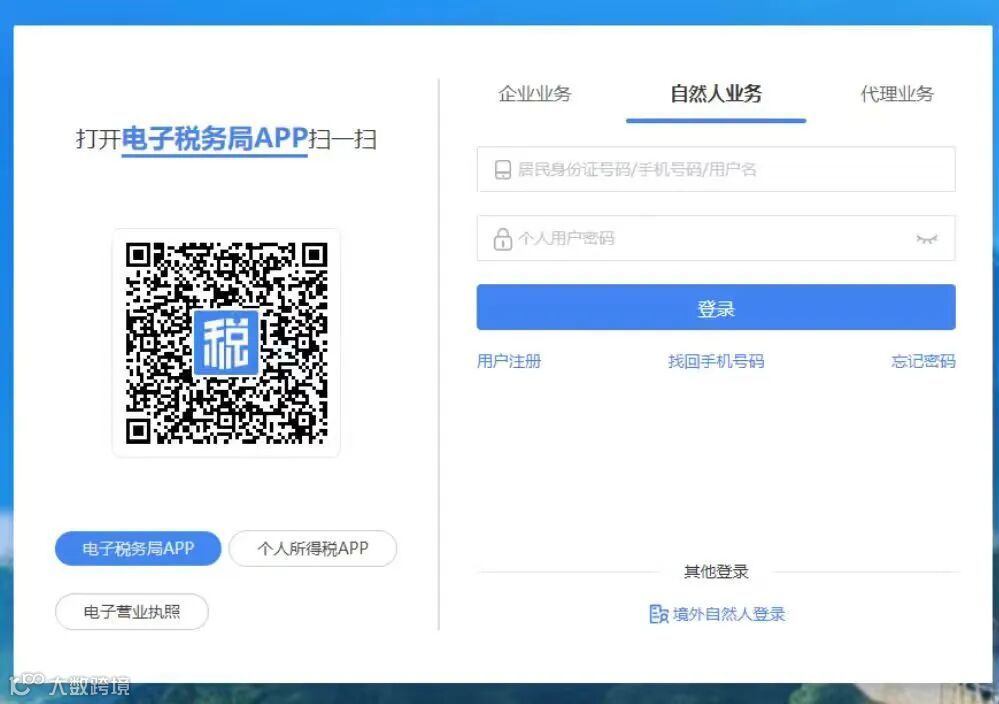Select the 电子税务局APP scan option

click(137, 548)
